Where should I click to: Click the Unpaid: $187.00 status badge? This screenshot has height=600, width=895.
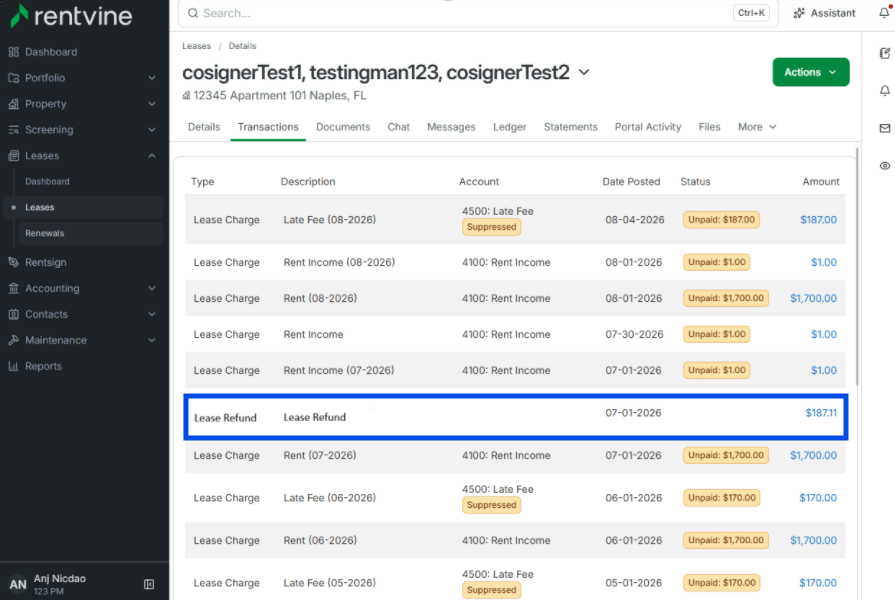tap(721, 220)
